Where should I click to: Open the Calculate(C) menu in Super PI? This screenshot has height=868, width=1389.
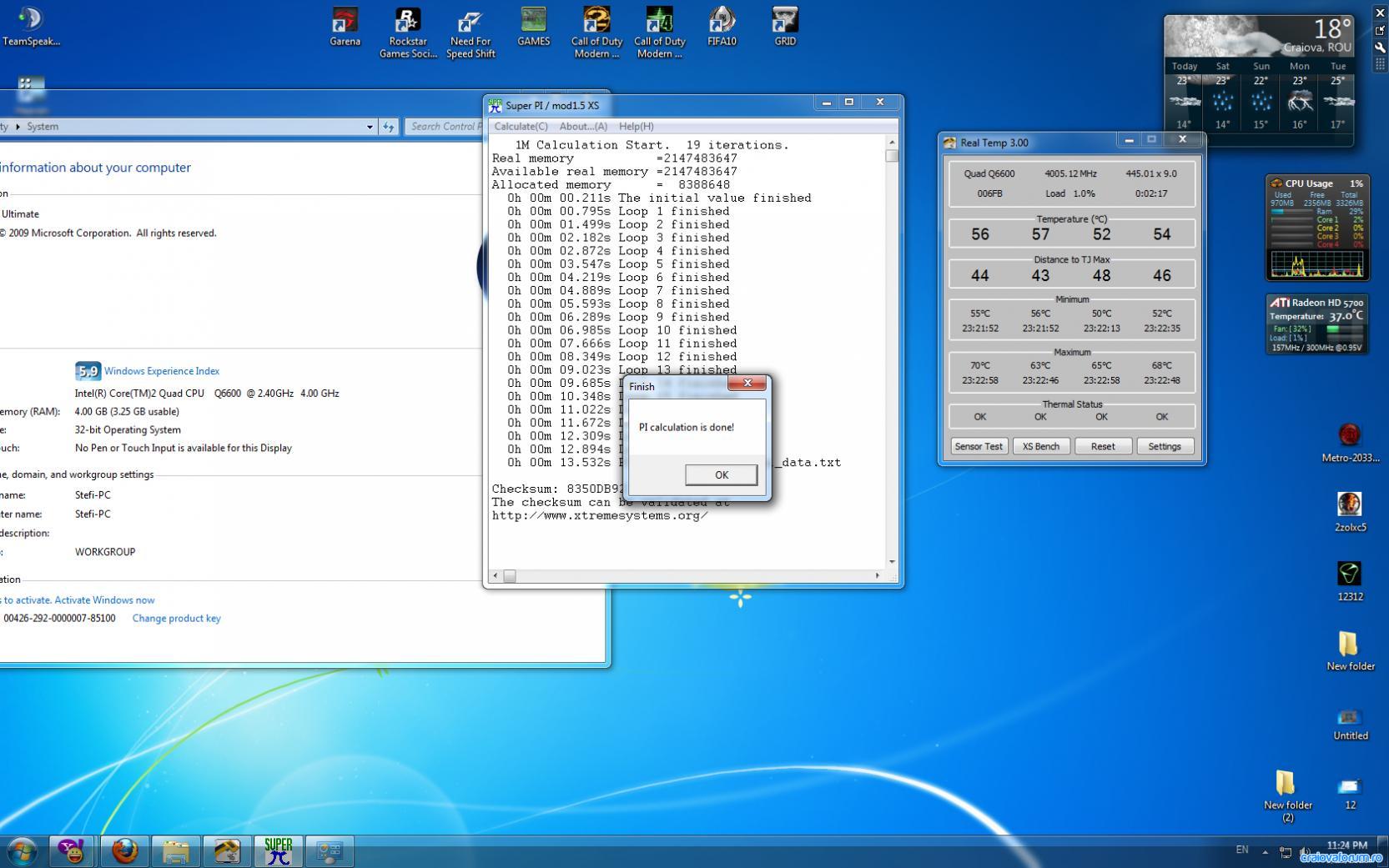pyautogui.click(x=521, y=126)
